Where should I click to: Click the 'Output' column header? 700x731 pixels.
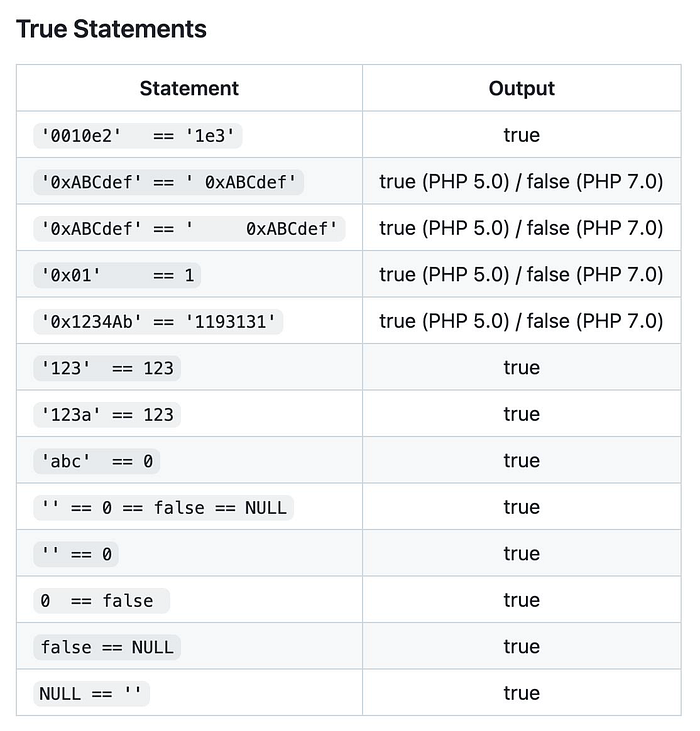click(521, 88)
